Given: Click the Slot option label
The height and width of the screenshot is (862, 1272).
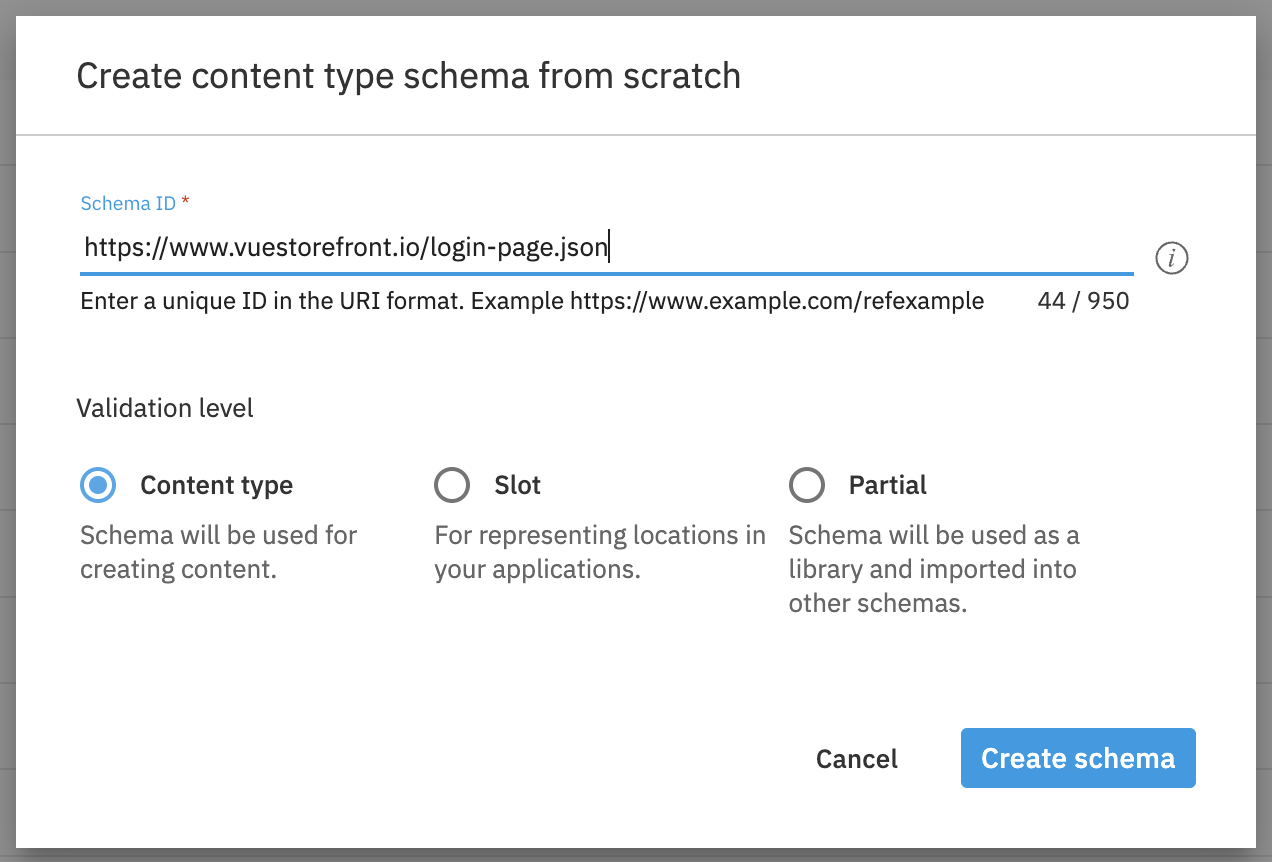Looking at the screenshot, I should [x=514, y=485].
